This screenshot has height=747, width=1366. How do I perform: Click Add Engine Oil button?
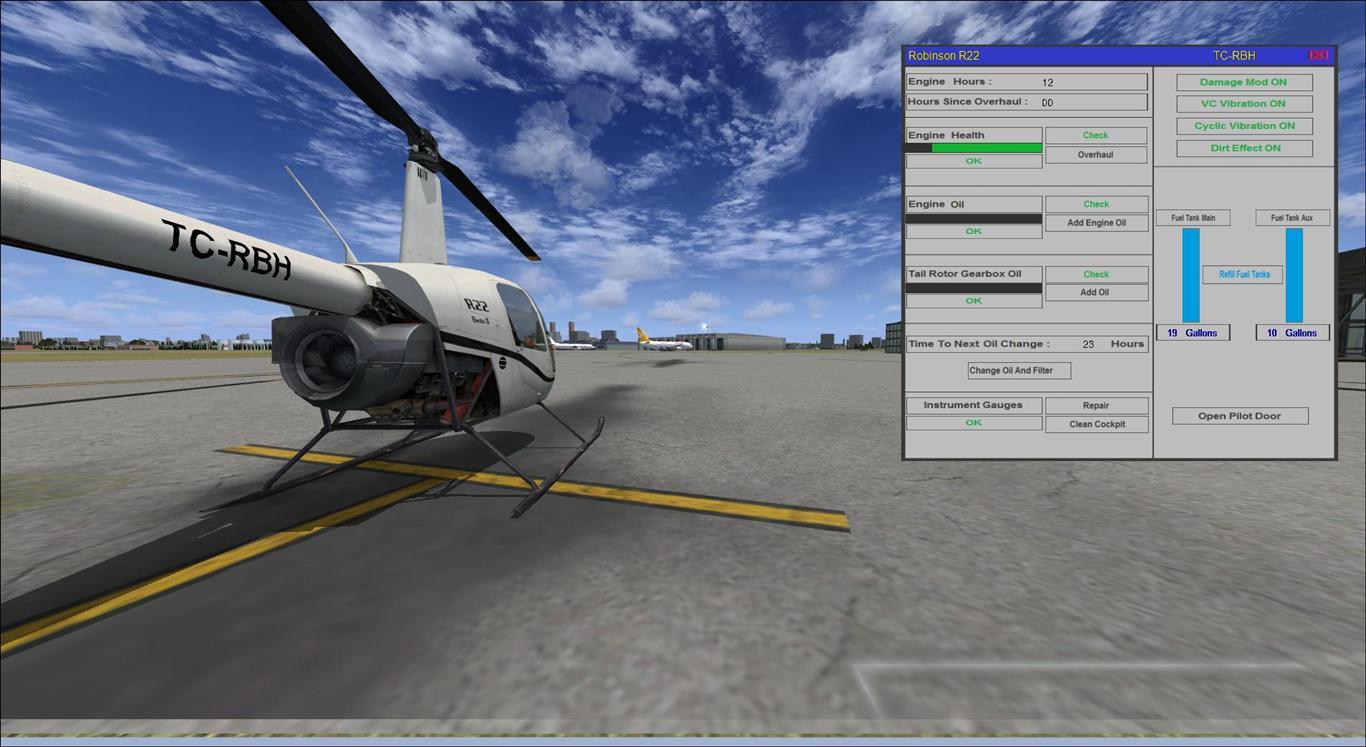click(1096, 223)
